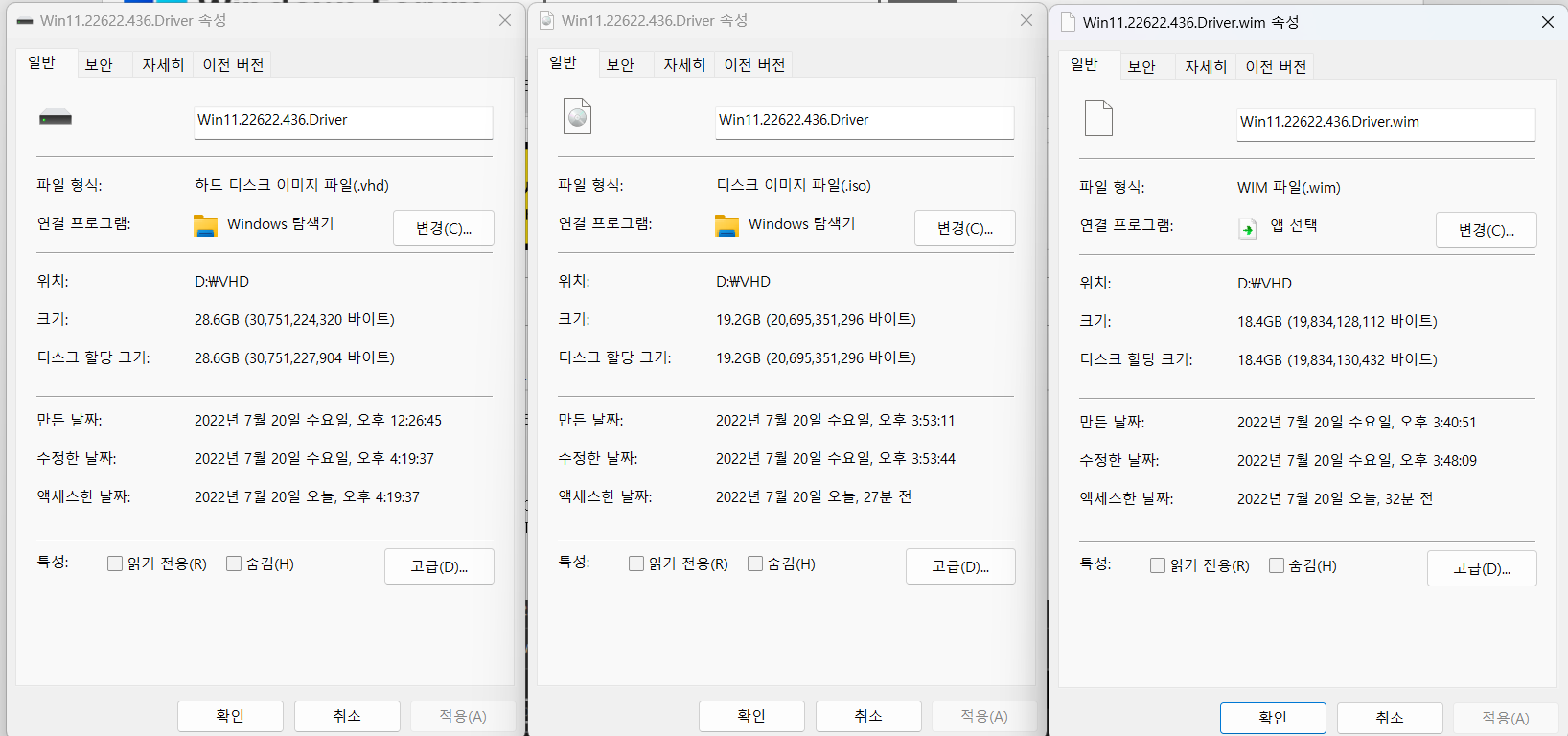Open 이전 버전 tab in ISO dialog
This screenshot has width=1568, height=736.
754,64
